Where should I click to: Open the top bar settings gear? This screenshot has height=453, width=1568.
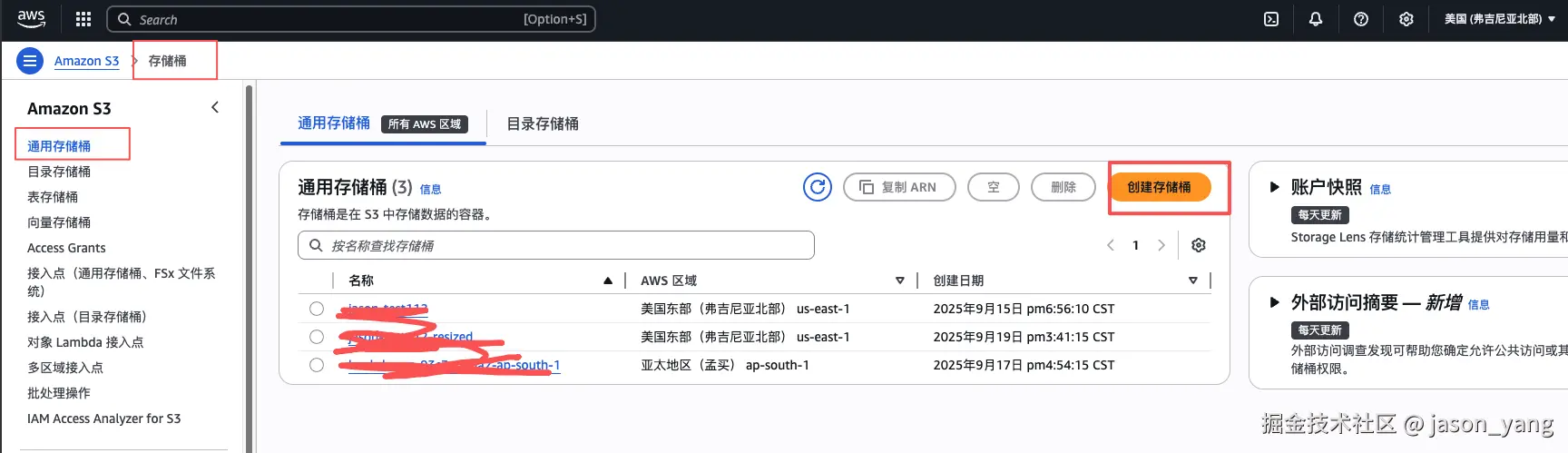(1406, 19)
